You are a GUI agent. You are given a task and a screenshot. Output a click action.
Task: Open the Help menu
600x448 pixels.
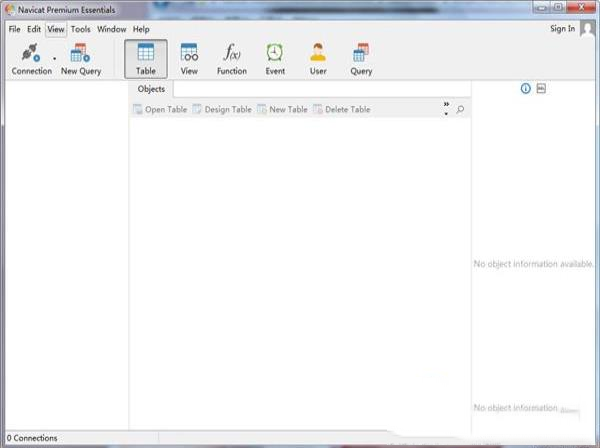[x=141, y=29]
